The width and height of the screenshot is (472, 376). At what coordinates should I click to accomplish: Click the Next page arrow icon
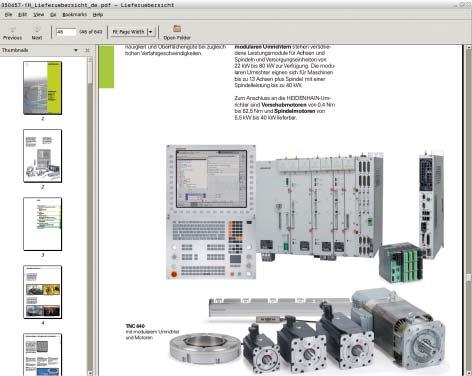tap(37, 29)
